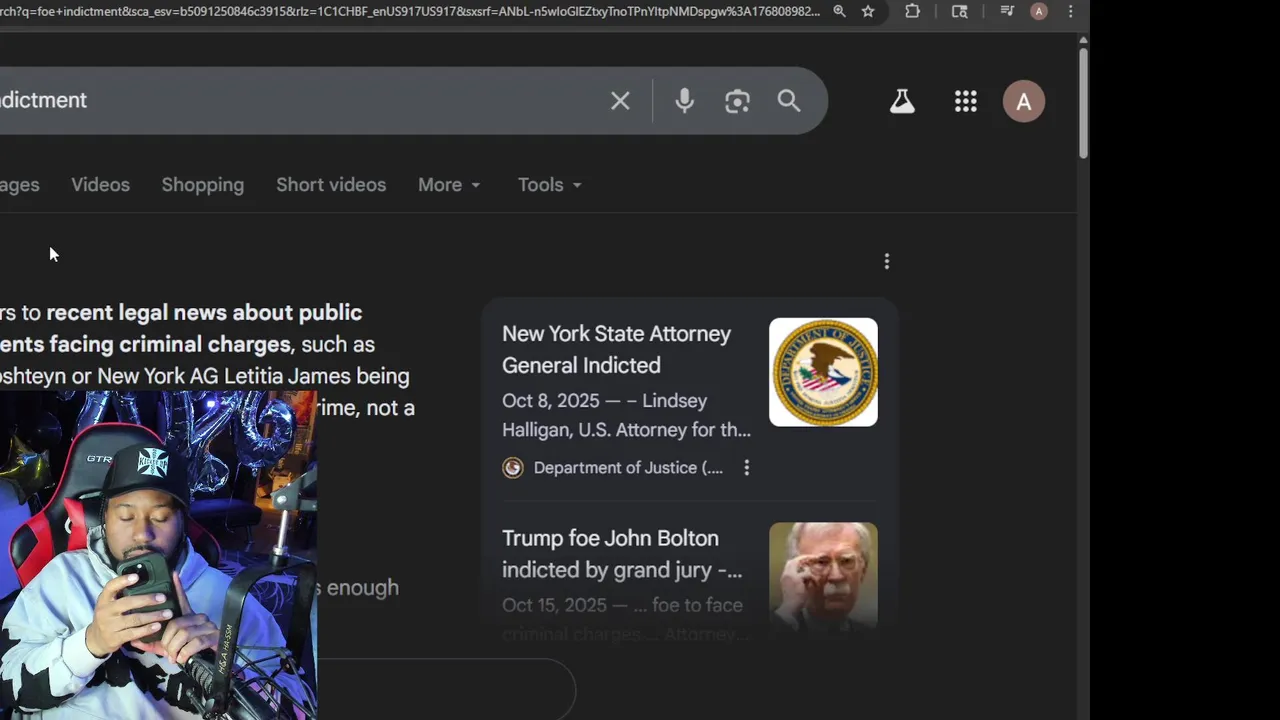Open the tab search icon in toolbar
This screenshot has height=720, width=1280.
pyautogui.click(x=959, y=11)
